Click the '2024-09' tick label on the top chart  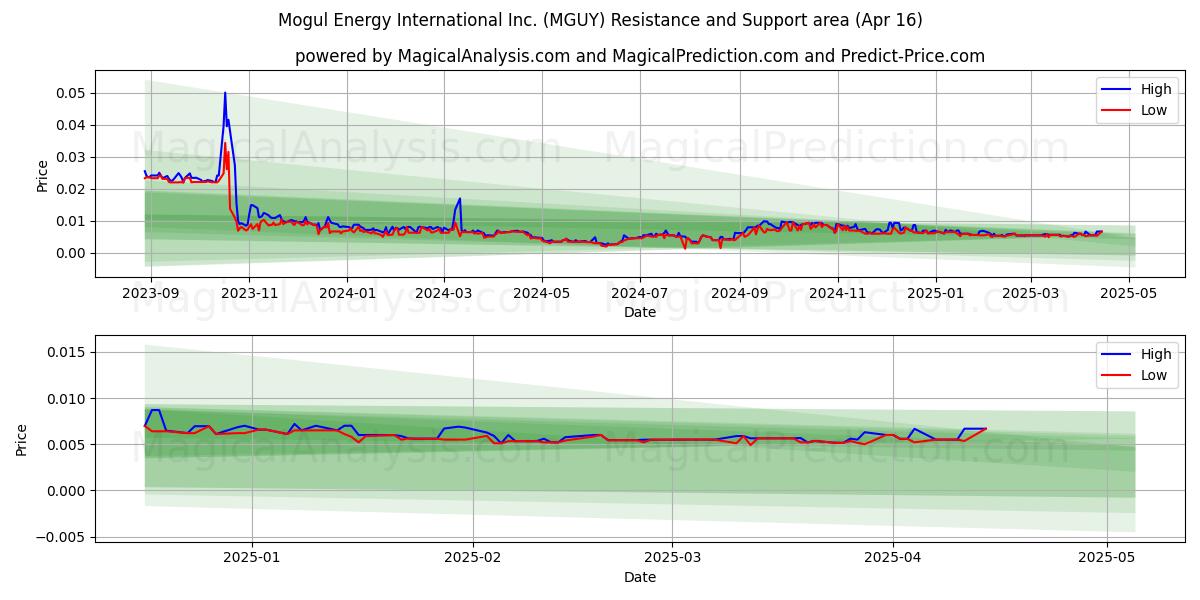[739, 294]
